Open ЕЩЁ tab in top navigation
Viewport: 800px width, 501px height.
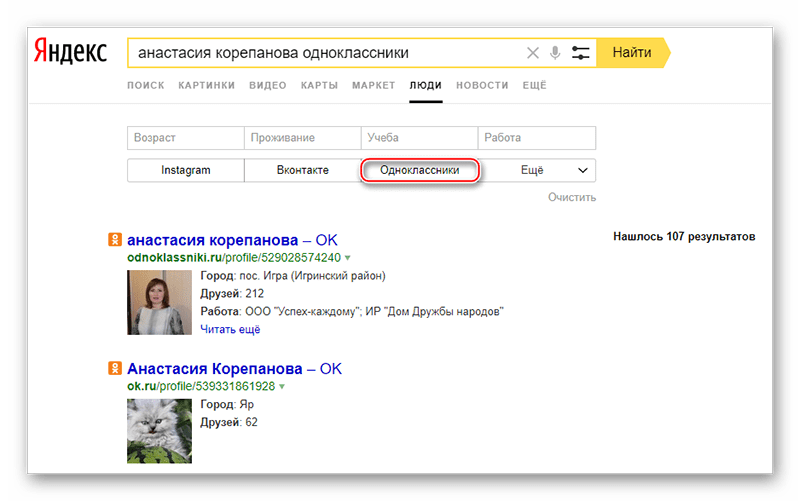pos(534,85)
